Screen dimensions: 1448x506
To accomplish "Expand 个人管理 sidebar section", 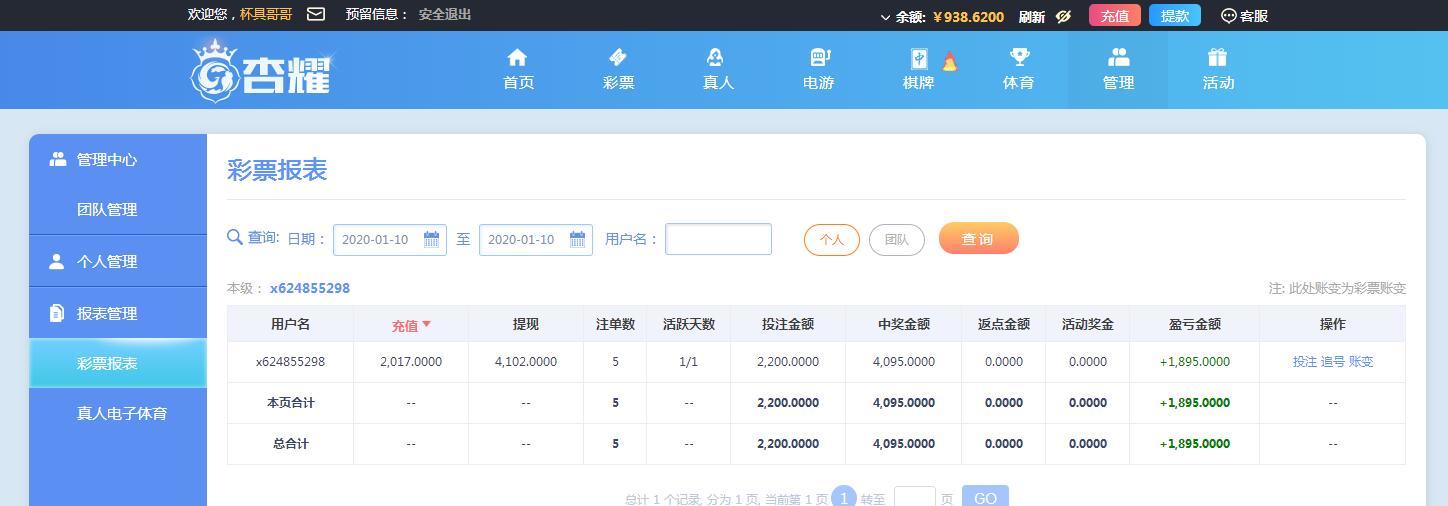I will point(118,261).
